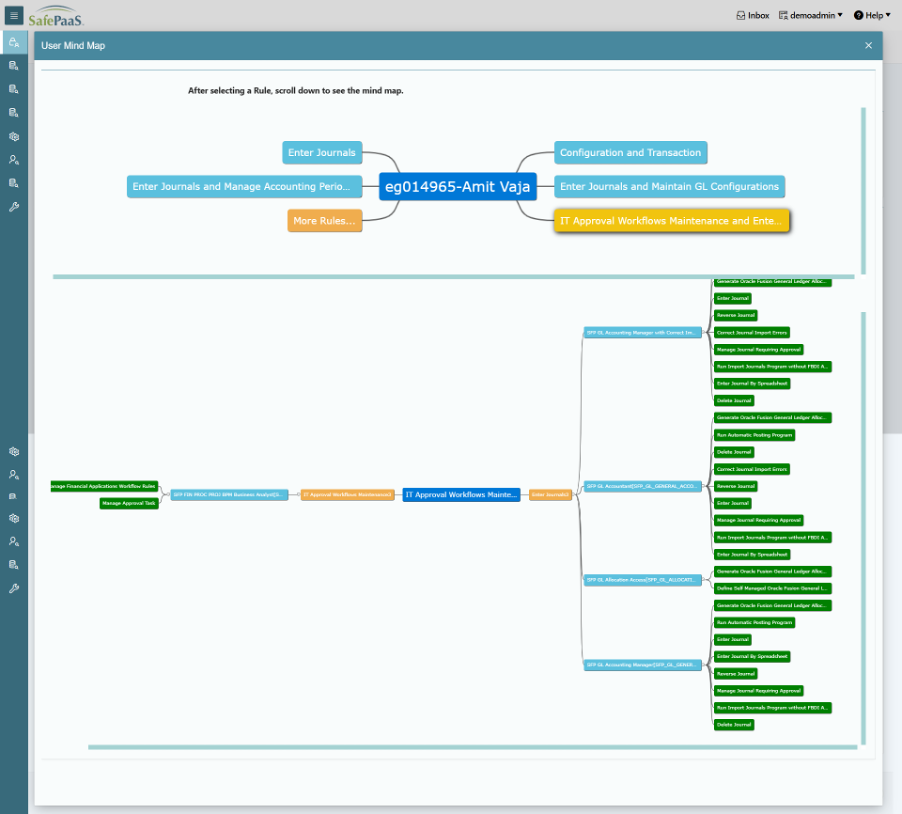Screen dimensions: 902x814
Task: Select the SFP GL Allocation Access role node
Action: [x=641, y=579]
